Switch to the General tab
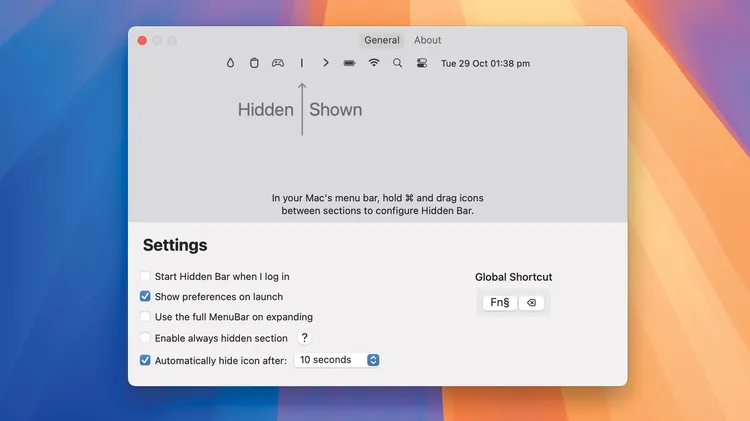 tap(382, 40)
